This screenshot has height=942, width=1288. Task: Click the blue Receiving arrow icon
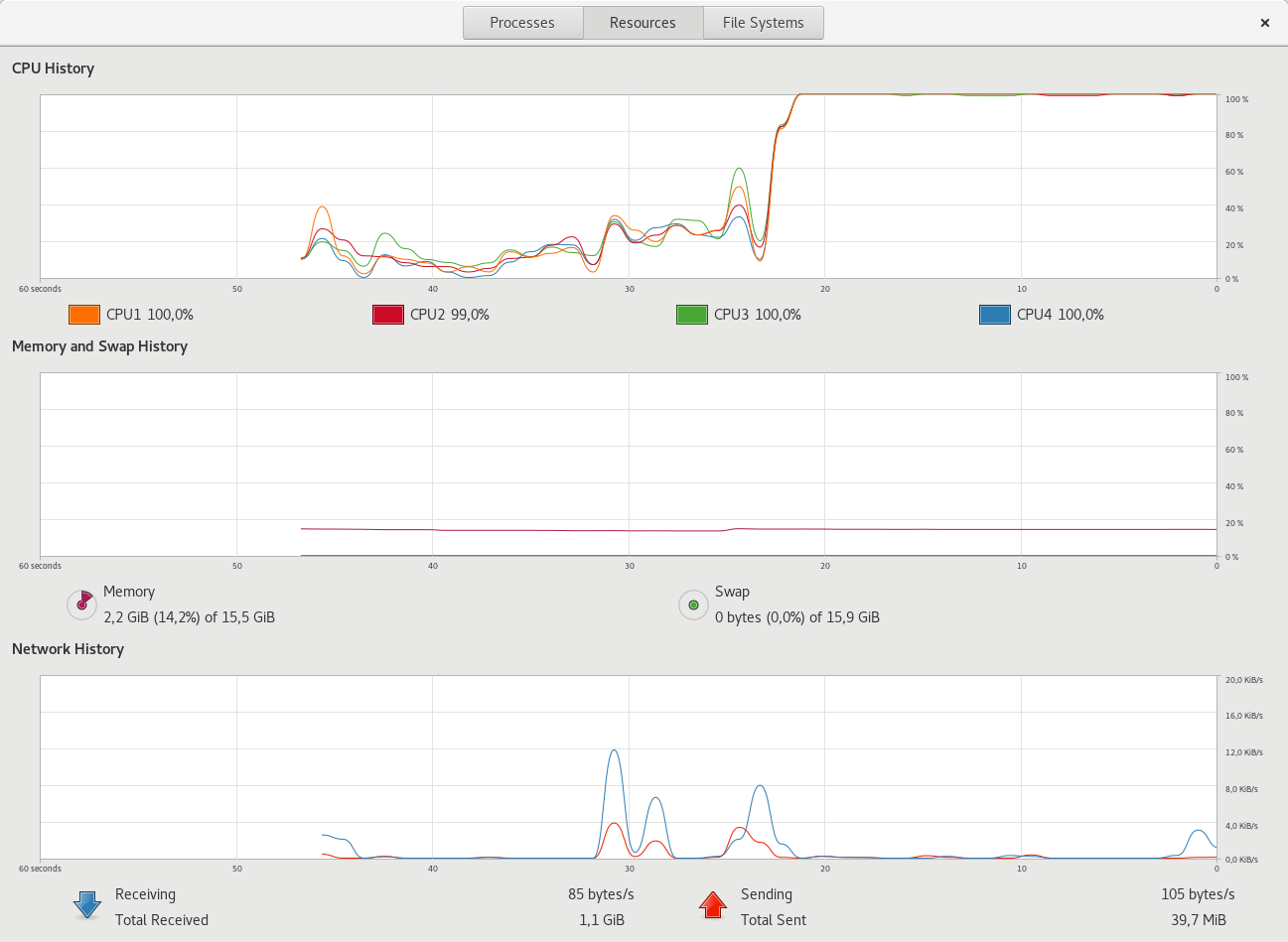click(x=87, y=905)
